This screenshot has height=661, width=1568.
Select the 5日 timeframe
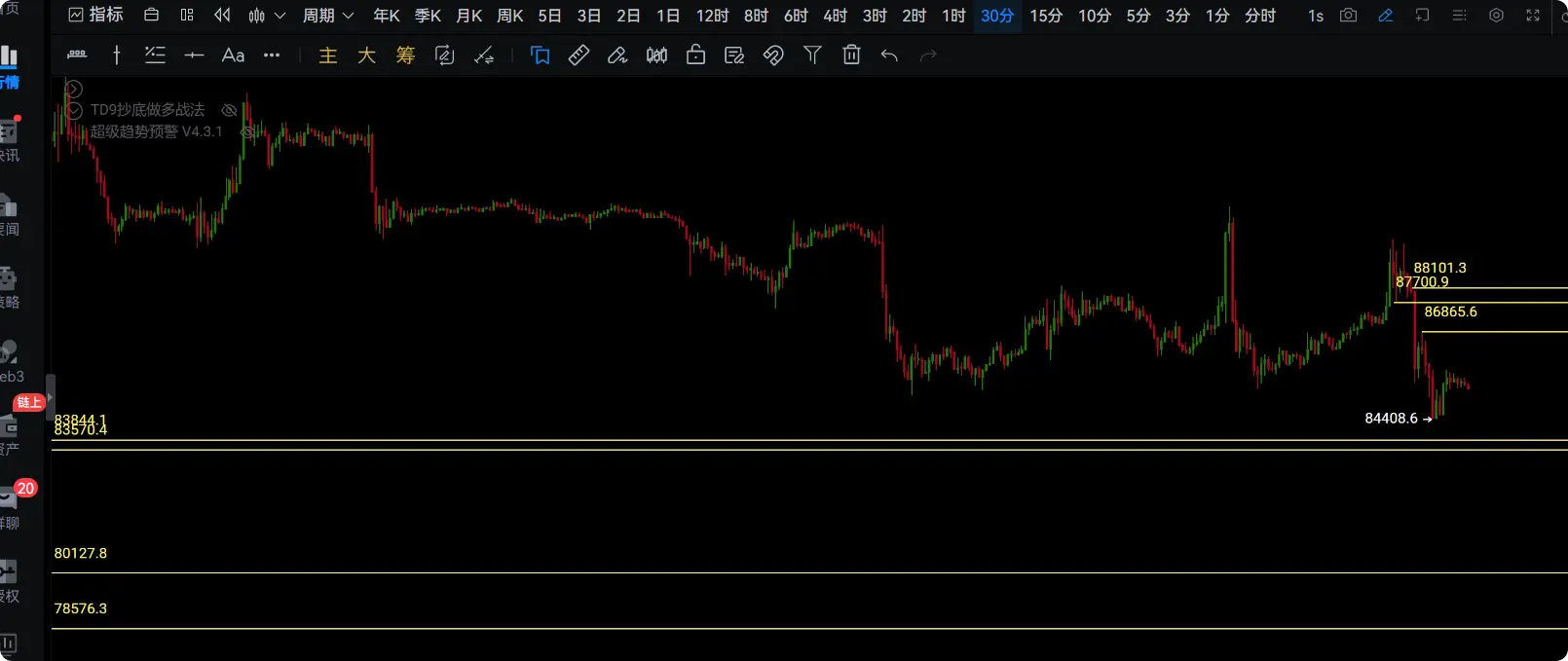tap(550, 16)
